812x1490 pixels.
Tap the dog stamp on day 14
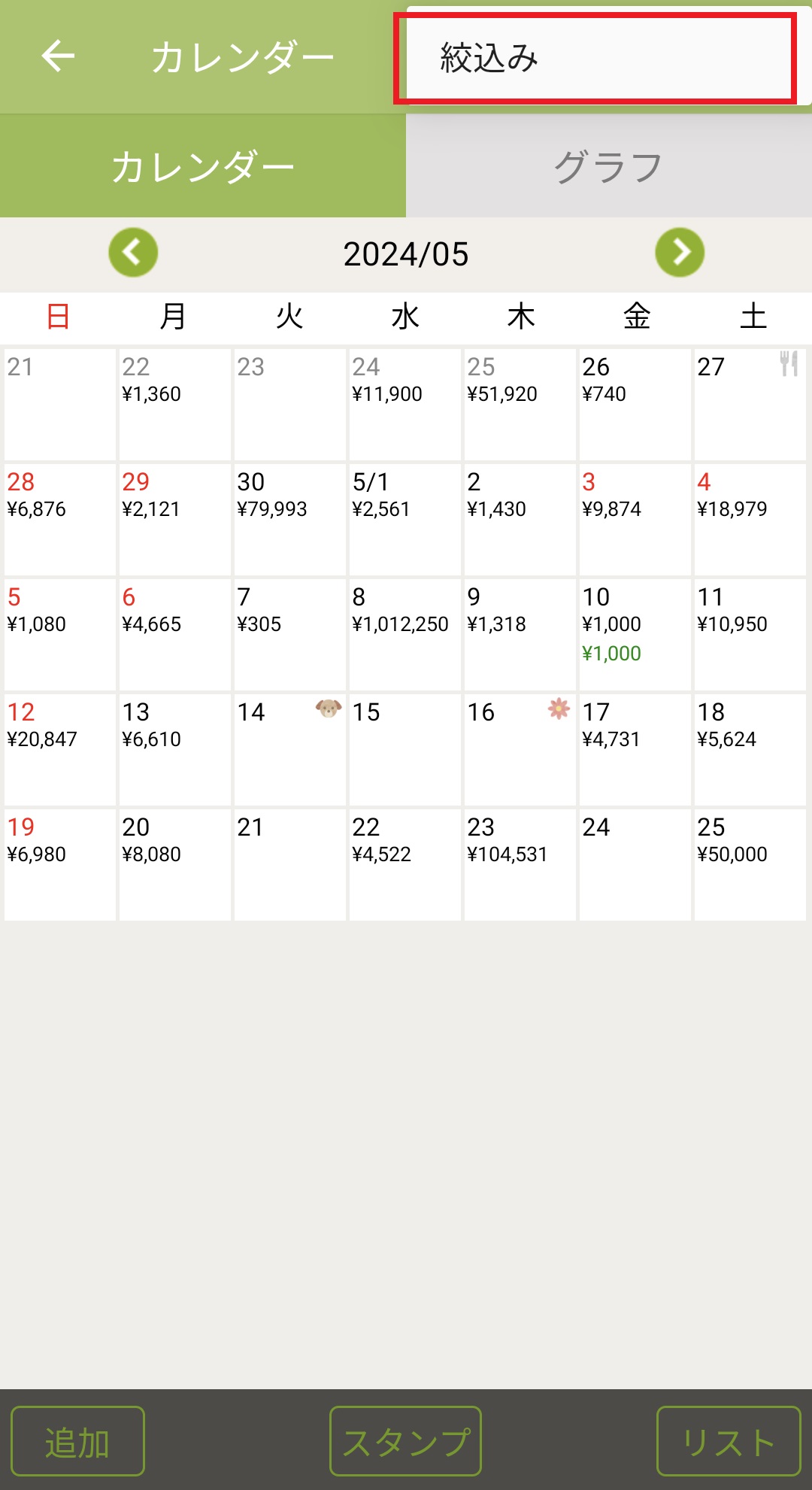click(329, 709)
